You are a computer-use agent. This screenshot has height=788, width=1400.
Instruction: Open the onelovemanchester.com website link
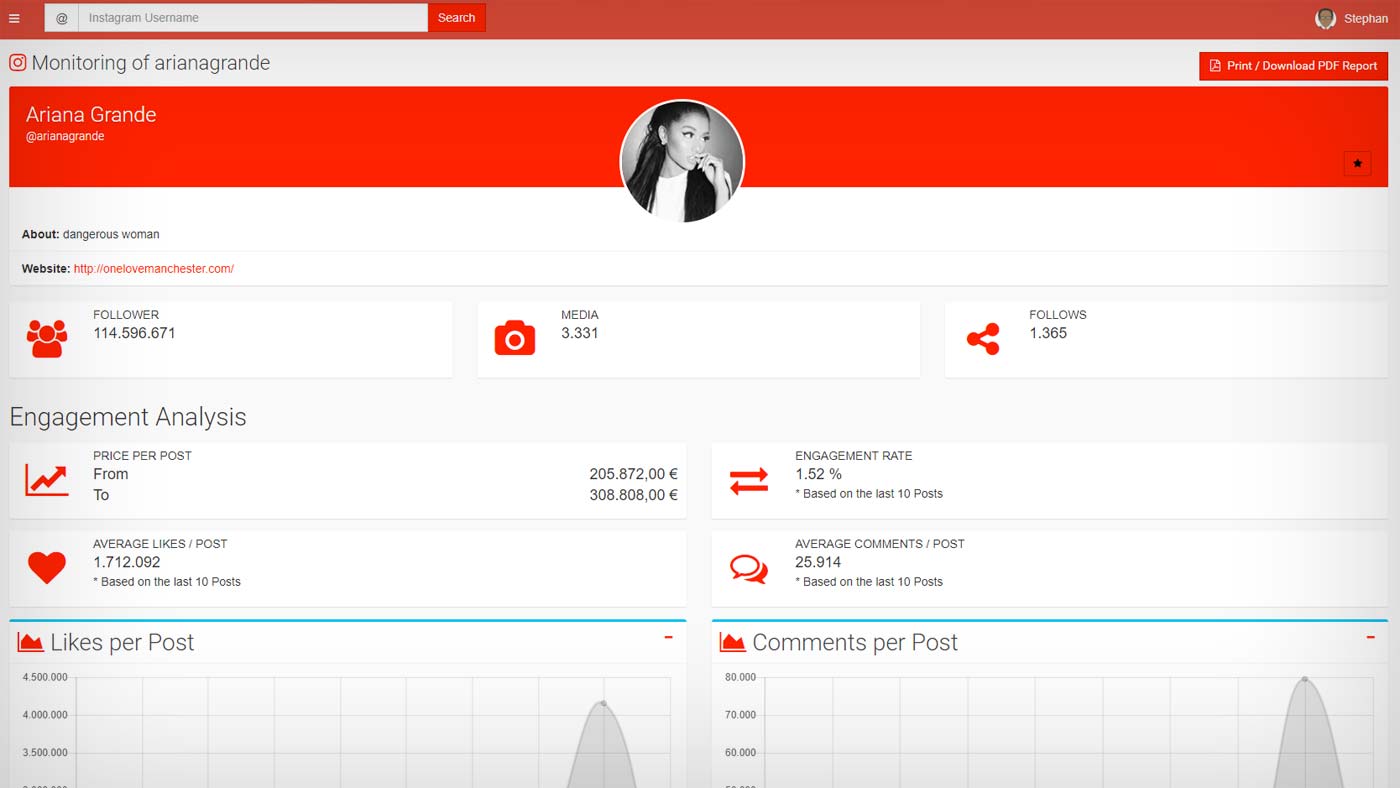tap(154, 269)
